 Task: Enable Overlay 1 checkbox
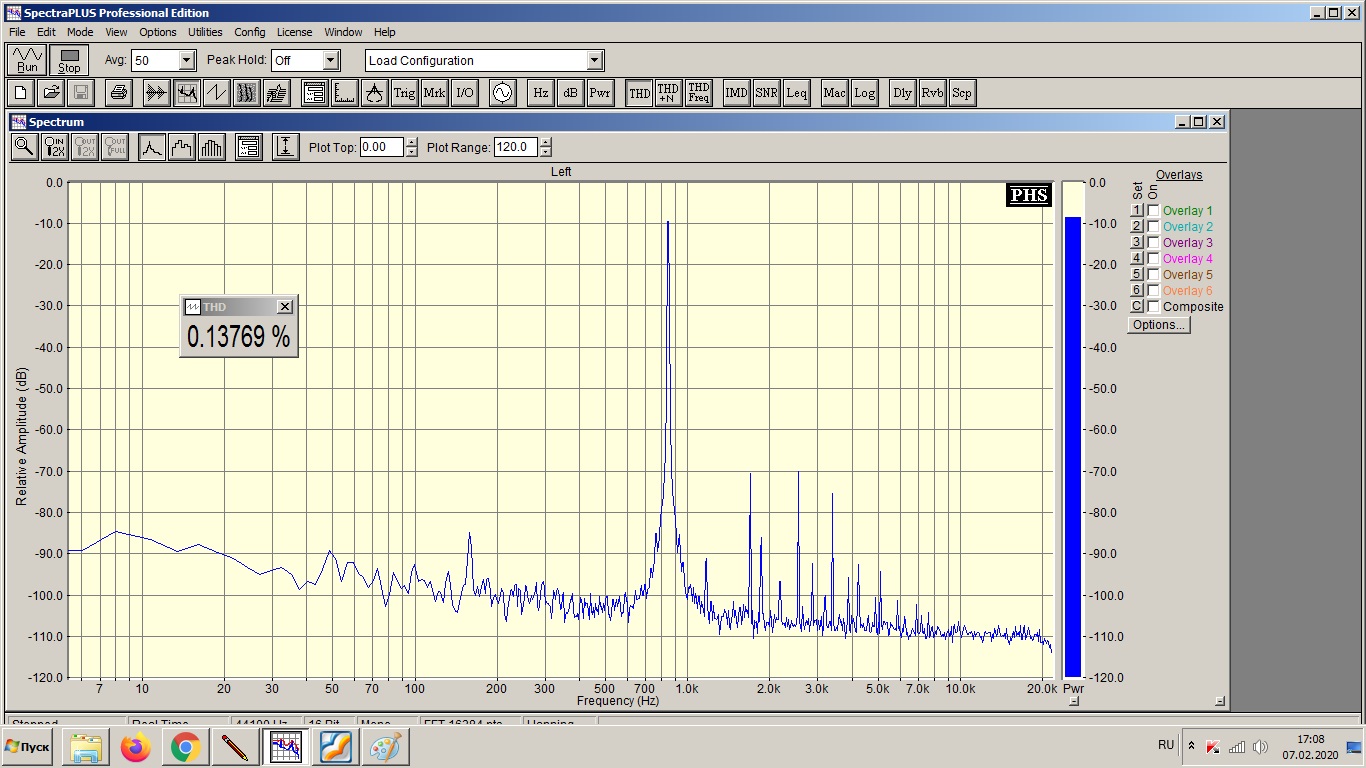(1153, 211)
